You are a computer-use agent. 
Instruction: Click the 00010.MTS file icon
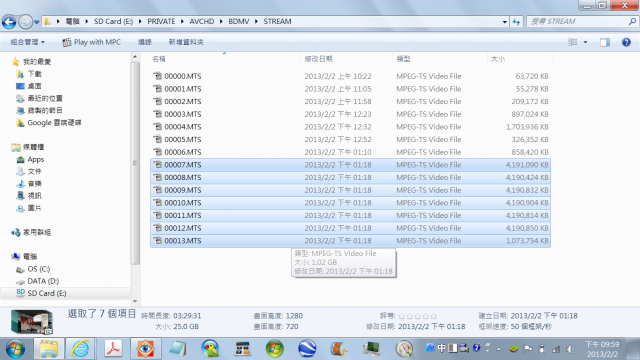(x=158, y=203)
